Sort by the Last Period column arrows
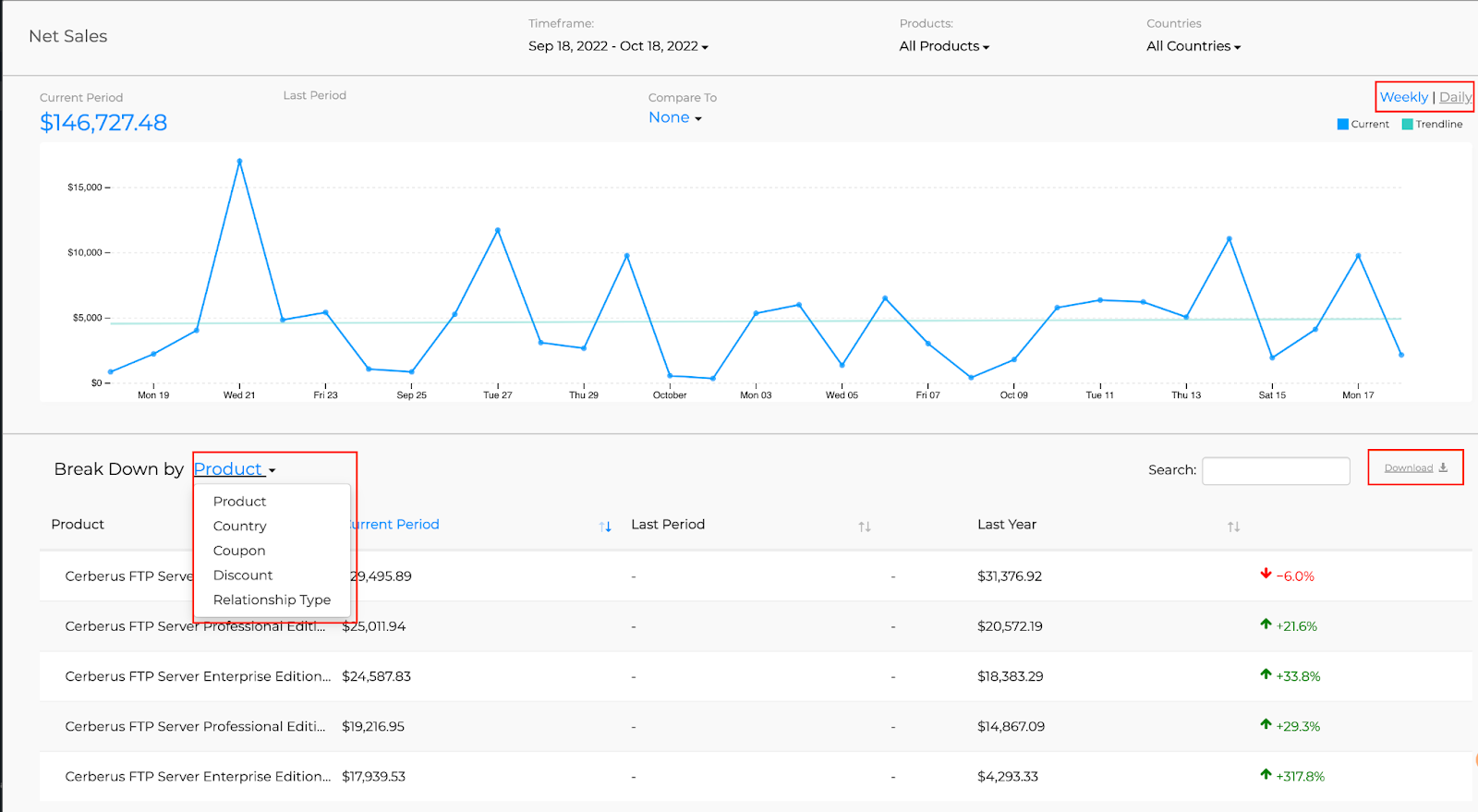The width and height of the screenshot is (1478, 812). [865, 527]
